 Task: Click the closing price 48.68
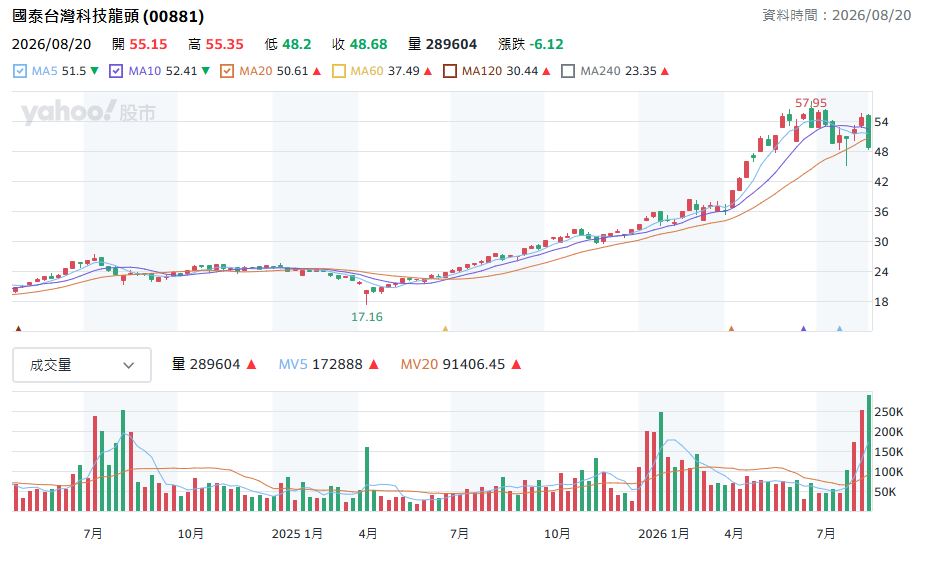368,44
